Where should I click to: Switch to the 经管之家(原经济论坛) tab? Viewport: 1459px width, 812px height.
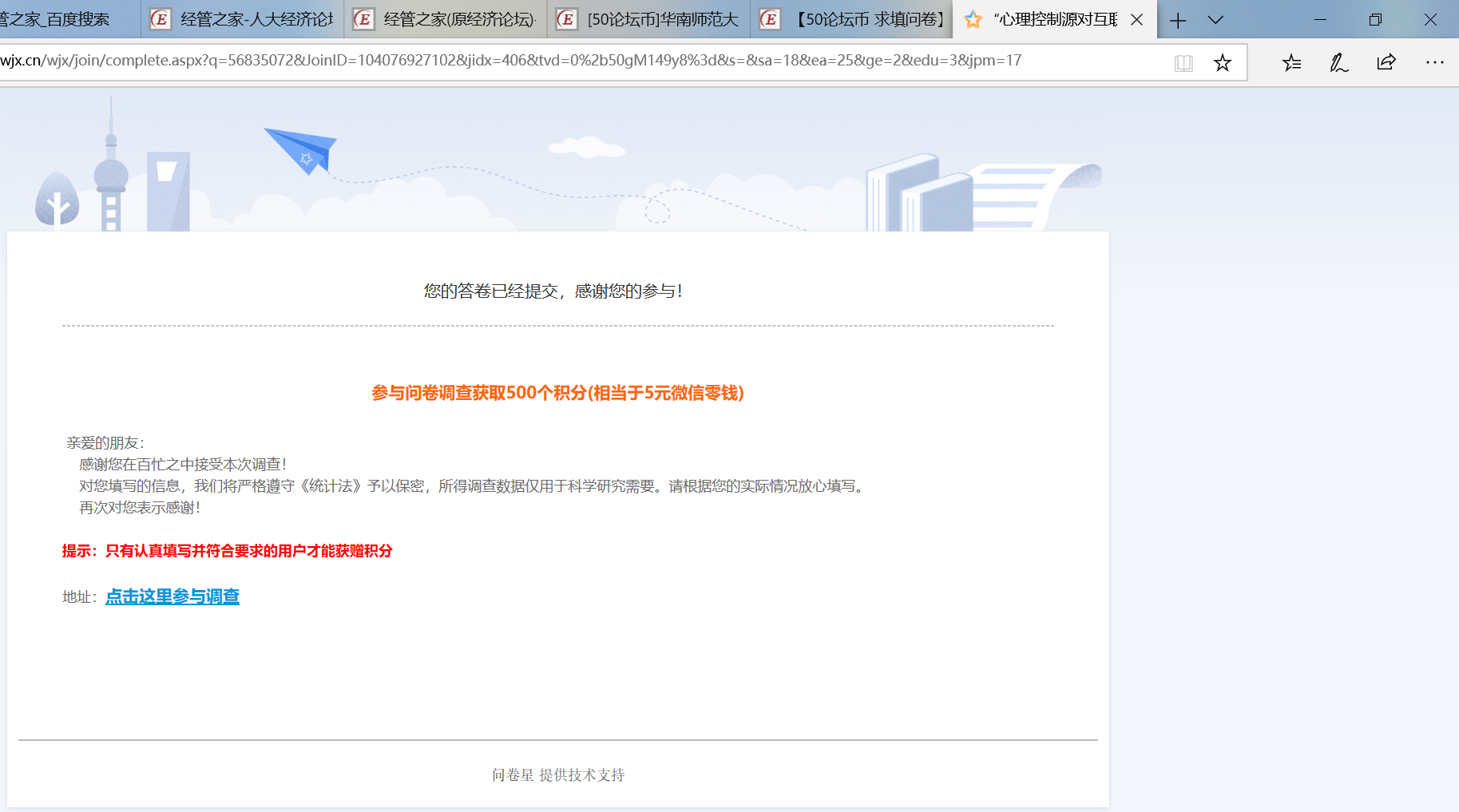pos(446,19)
